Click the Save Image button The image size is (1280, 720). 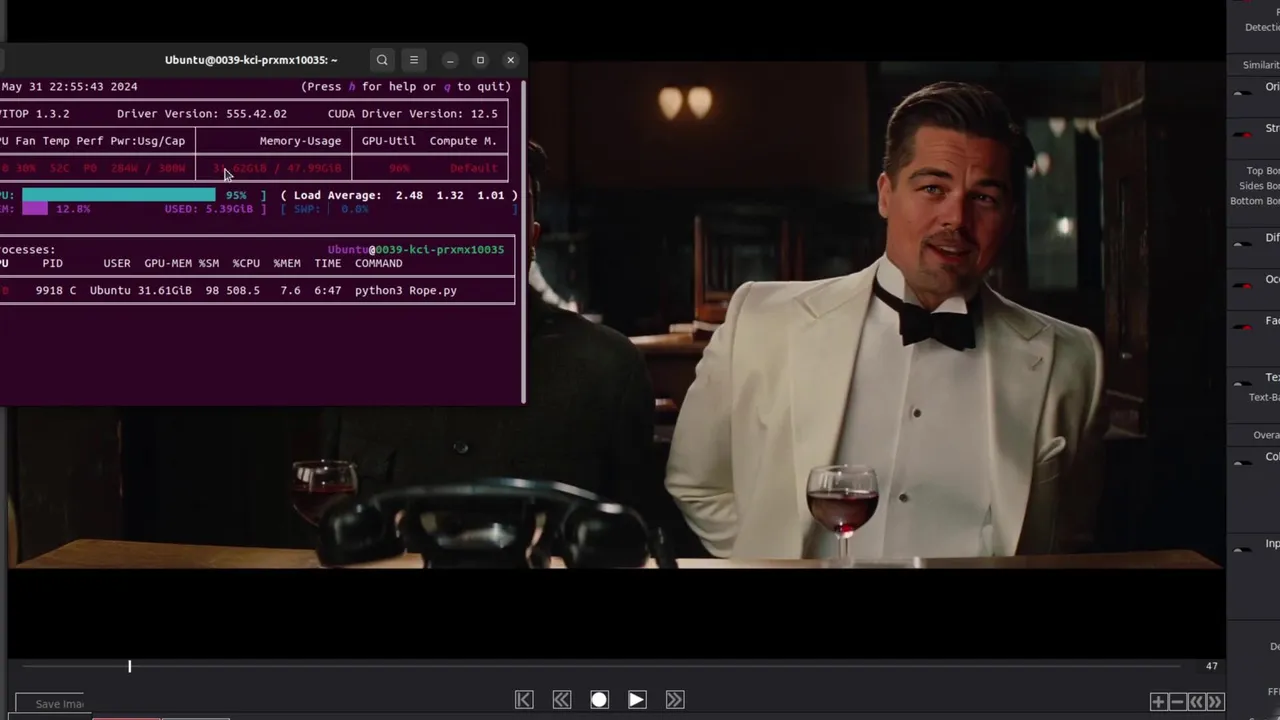[50, 704]
